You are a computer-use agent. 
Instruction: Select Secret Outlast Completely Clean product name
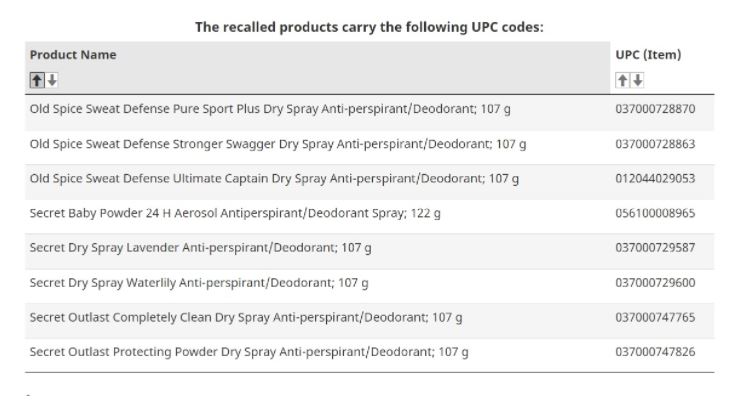pos(245,317)
